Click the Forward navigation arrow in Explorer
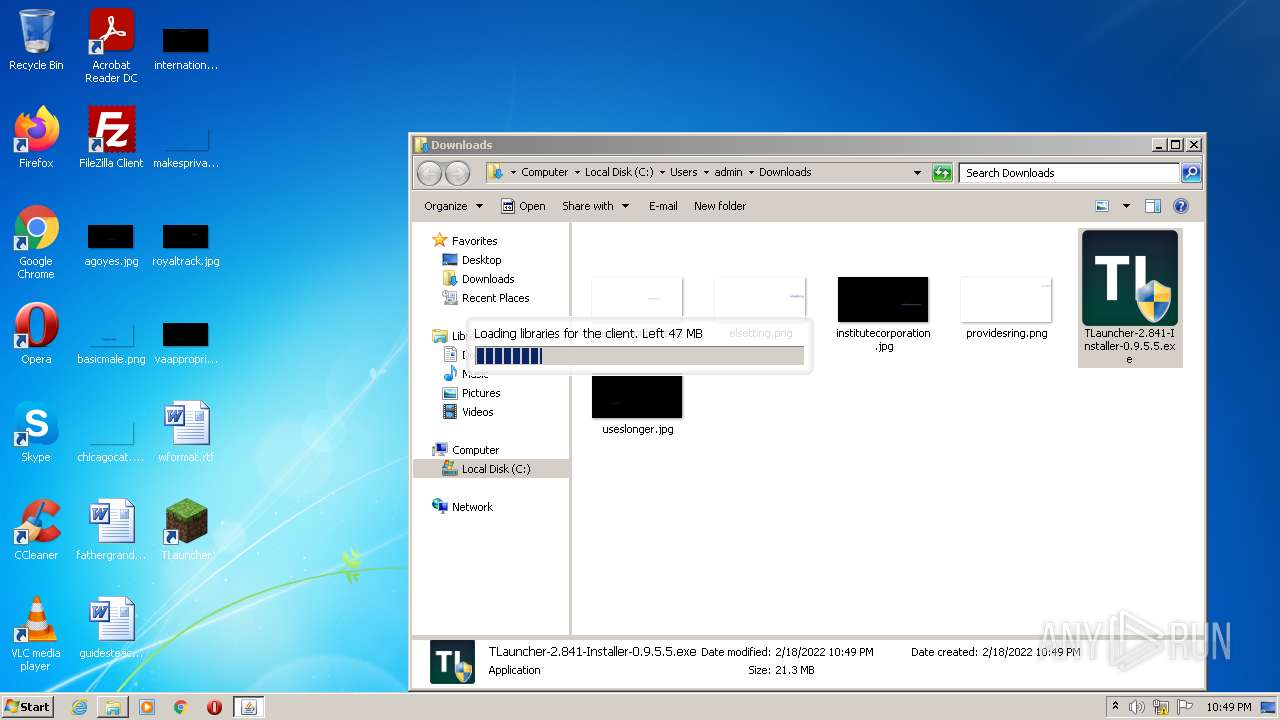1280x720 pixels. click(457, 173)
